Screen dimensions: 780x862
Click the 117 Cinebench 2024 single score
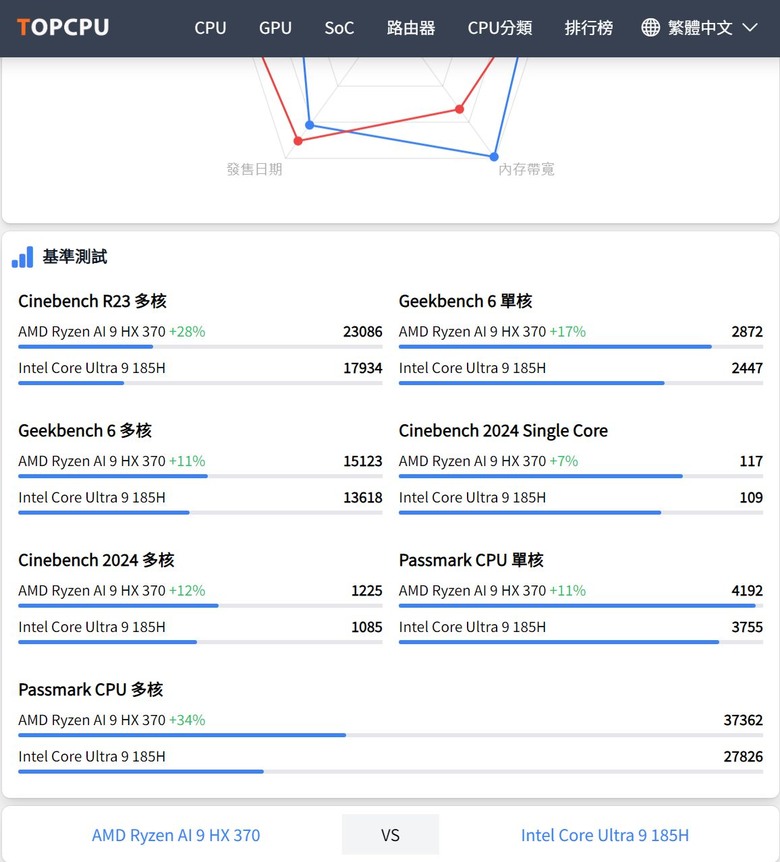tap(751, 461)
